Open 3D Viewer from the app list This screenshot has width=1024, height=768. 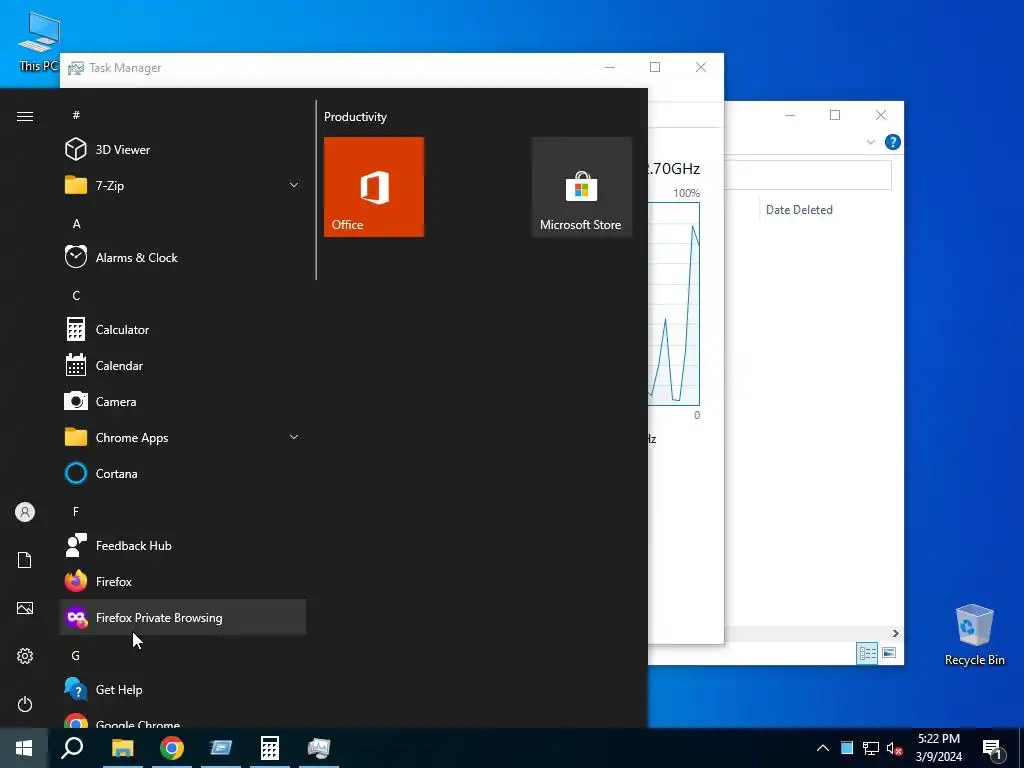point(183,150)
